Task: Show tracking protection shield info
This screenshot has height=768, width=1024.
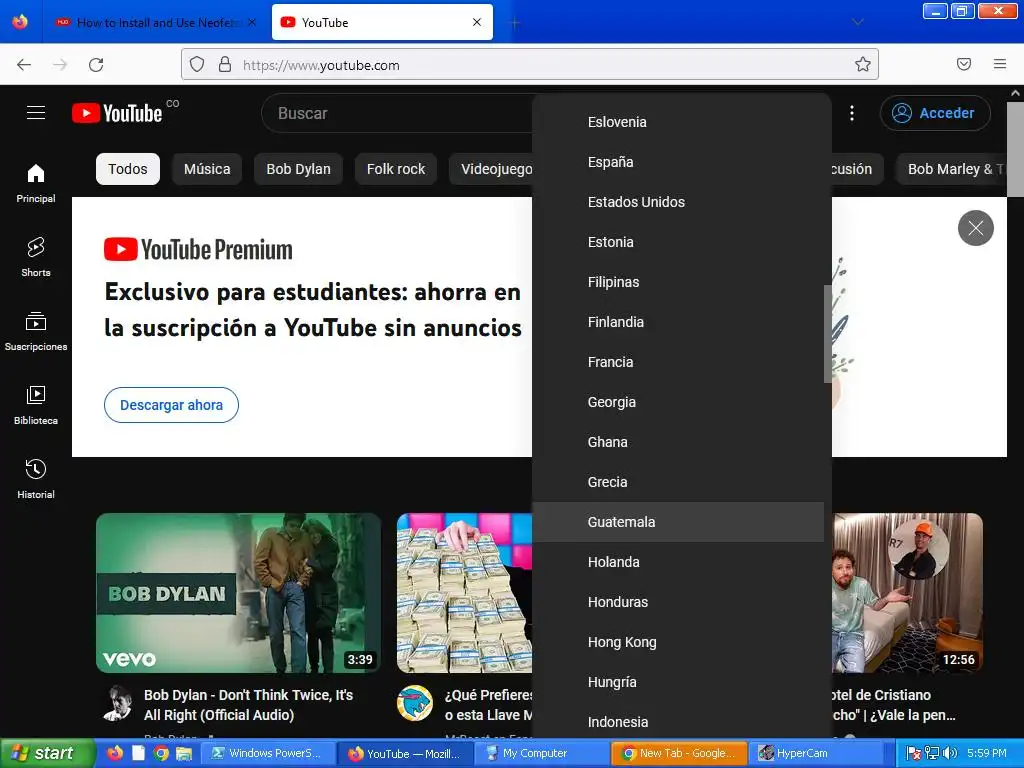Action: click(x=197, y=64)
